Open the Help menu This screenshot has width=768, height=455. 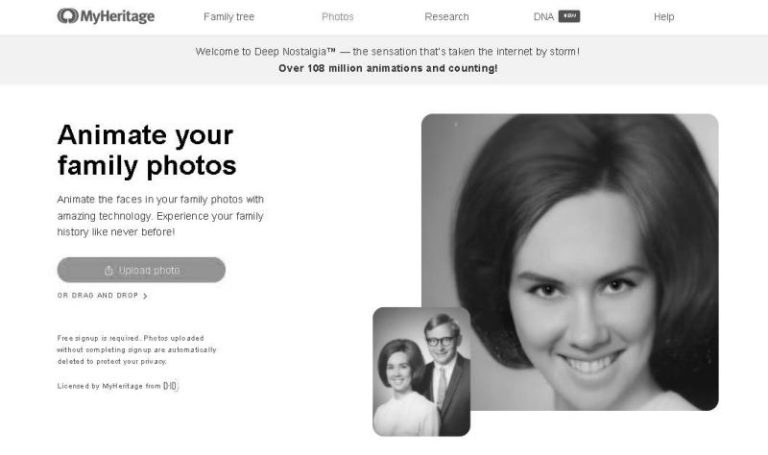pos(664,17)
